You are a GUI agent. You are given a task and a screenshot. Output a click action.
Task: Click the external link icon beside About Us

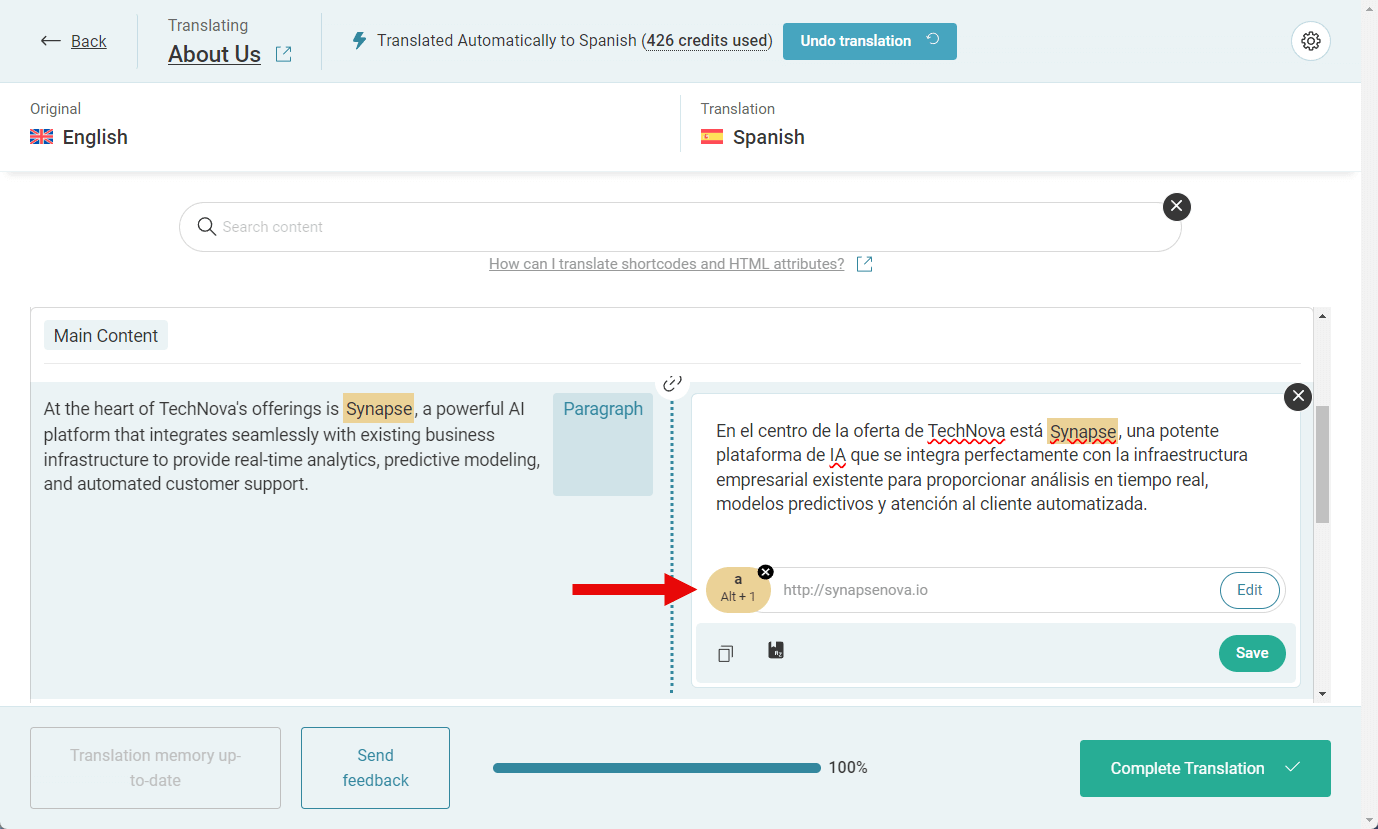[x=284, y=54]
